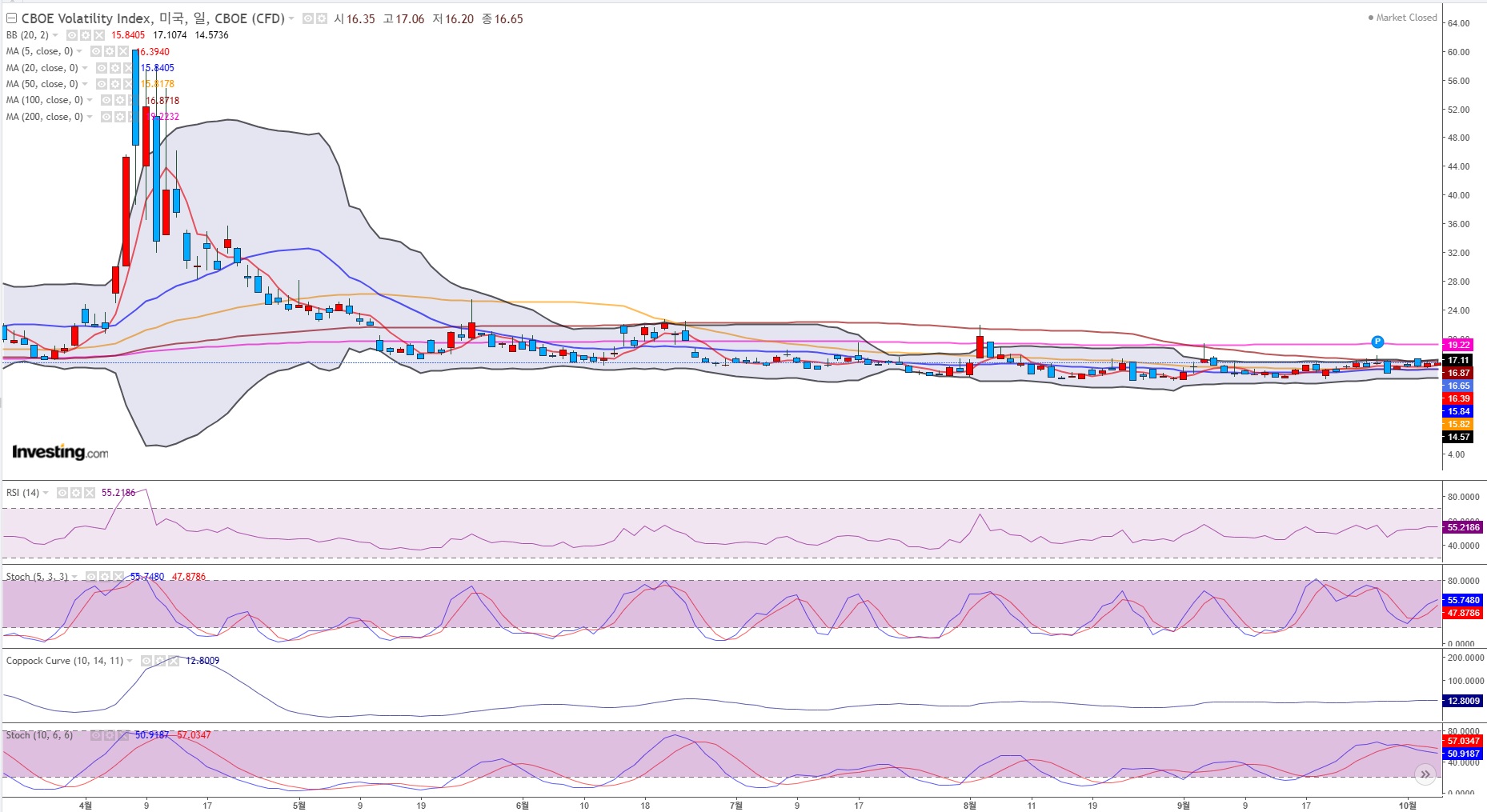The image size is (1487, 812).
Task: Toggle visibility of main CBOE series
Action: 308,18
